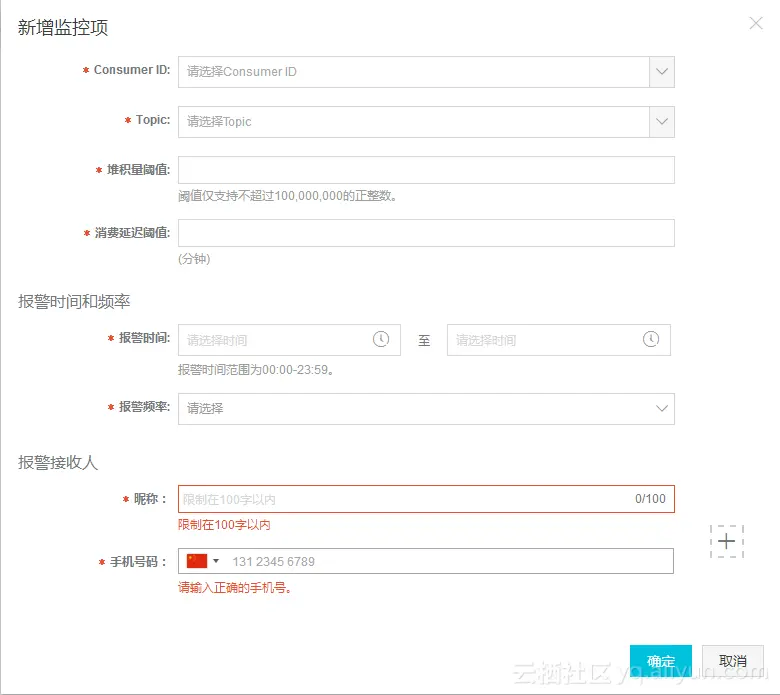Focus the 昵称 input field
The width and height of the screenshot is (780, 695).
pos(426,498)
